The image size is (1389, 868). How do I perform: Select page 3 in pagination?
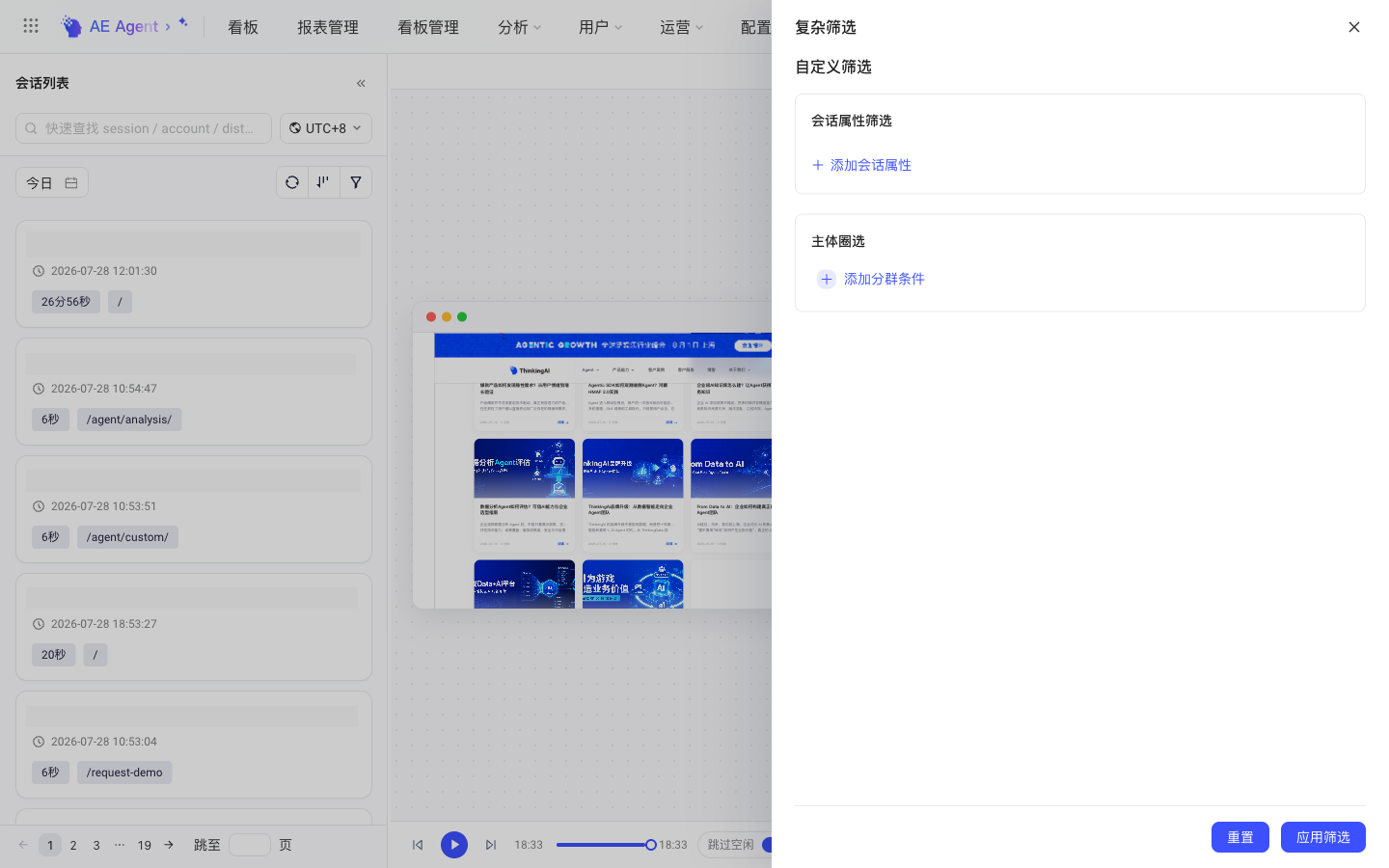(96, 845)
